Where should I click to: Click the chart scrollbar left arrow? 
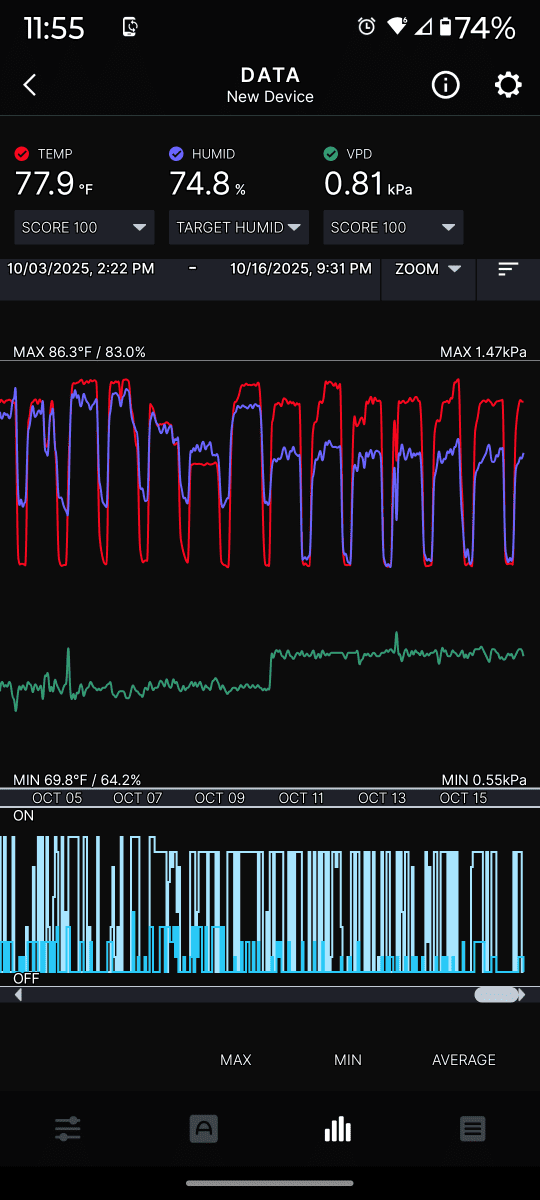pos(18,995)
